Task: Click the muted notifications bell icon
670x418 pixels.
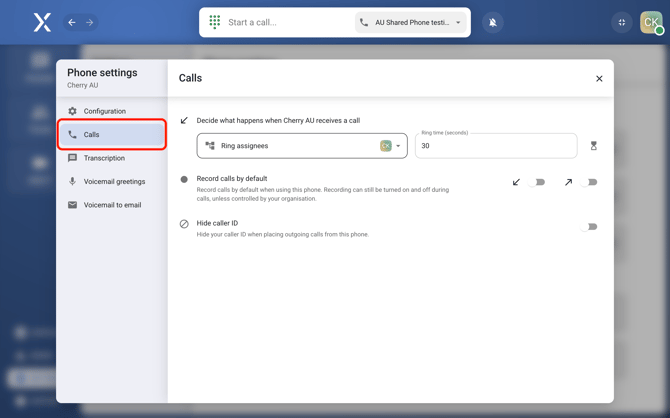Action: (x=493, y=22)
